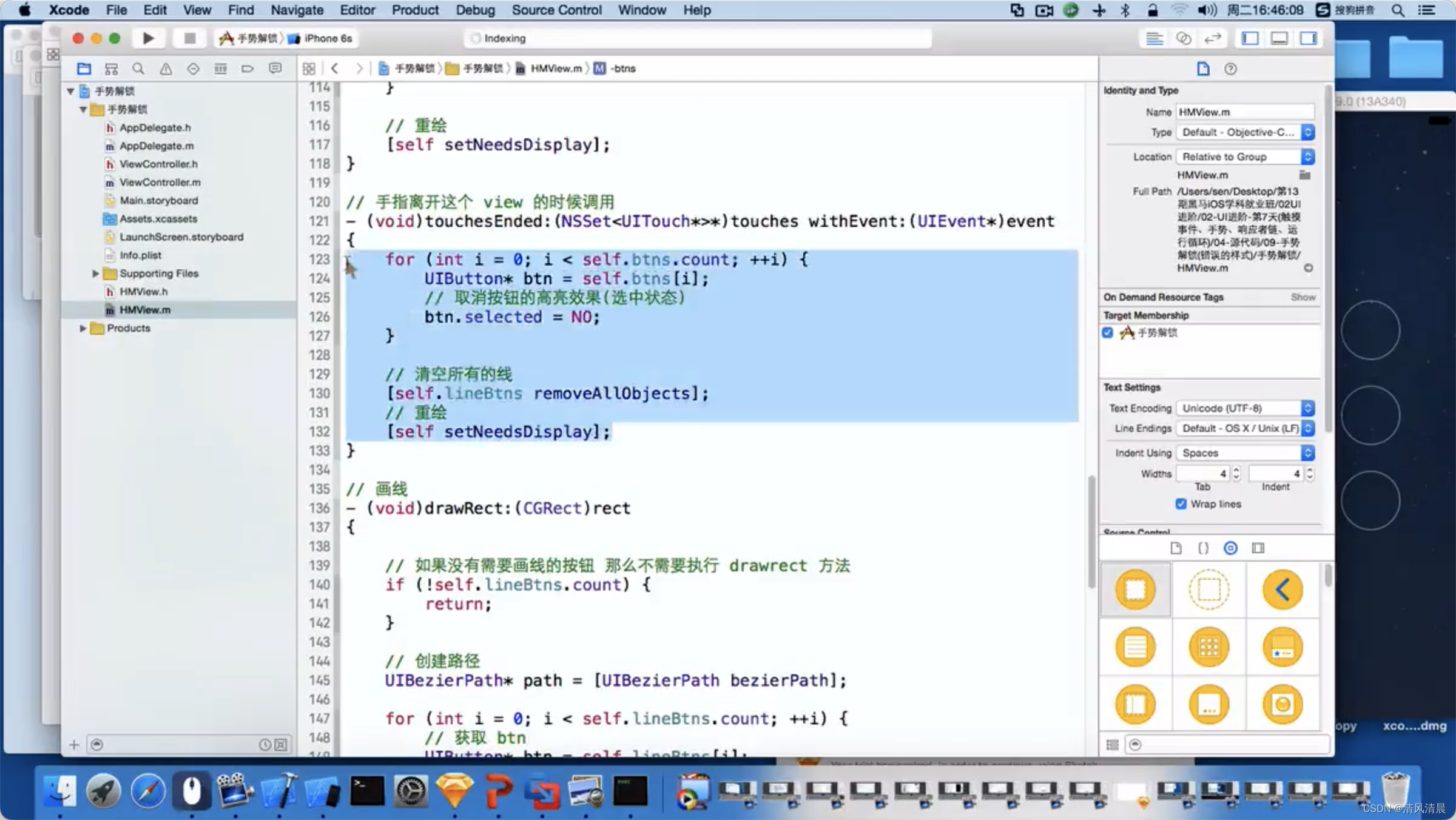Show the Quick Help inspector
The image size is (1456, 820).
[x=1230, y=69]
